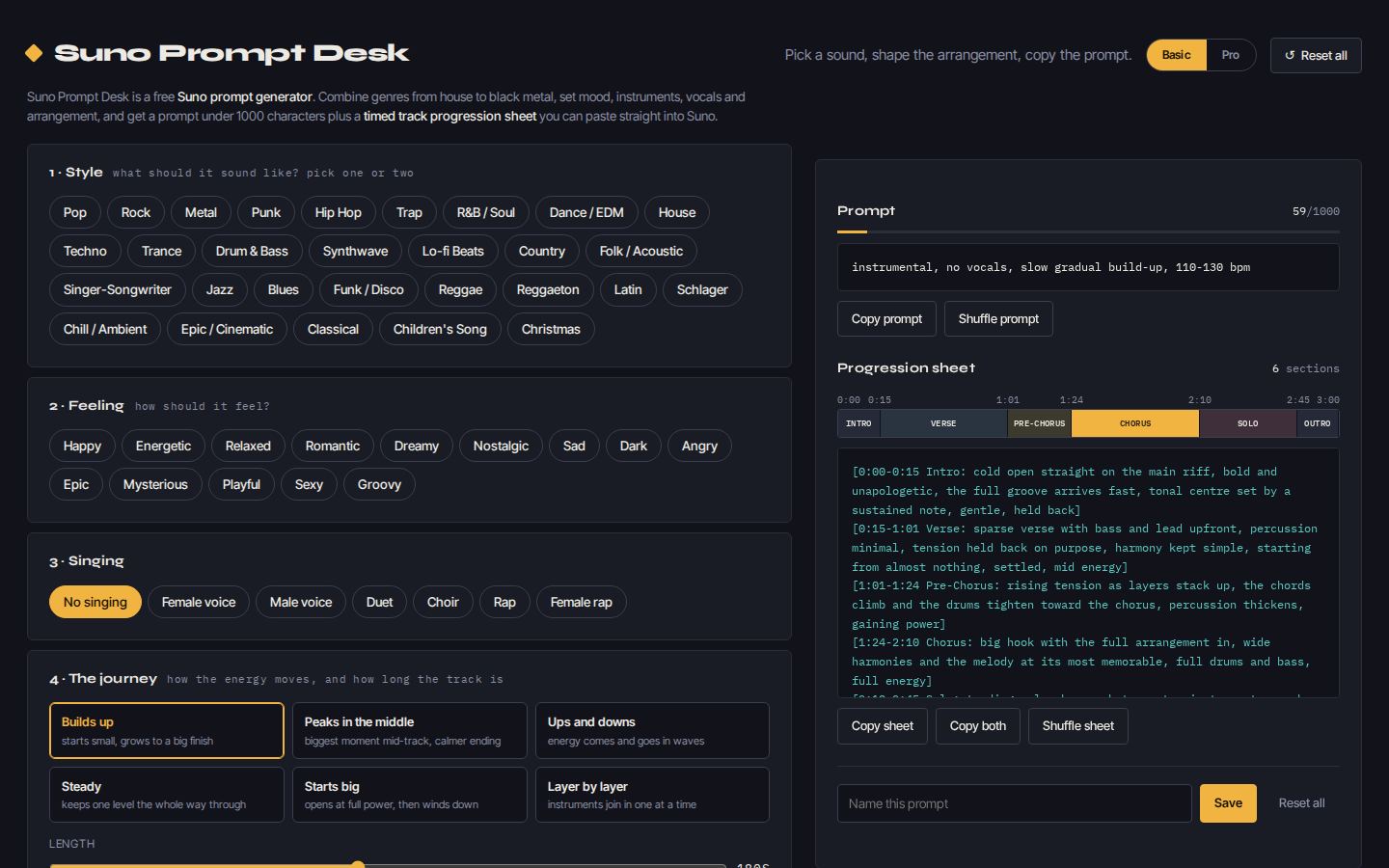Screen dimensions: 1389x868
Task: Pick Dreamy feeling
Action: tap(417, 446)
